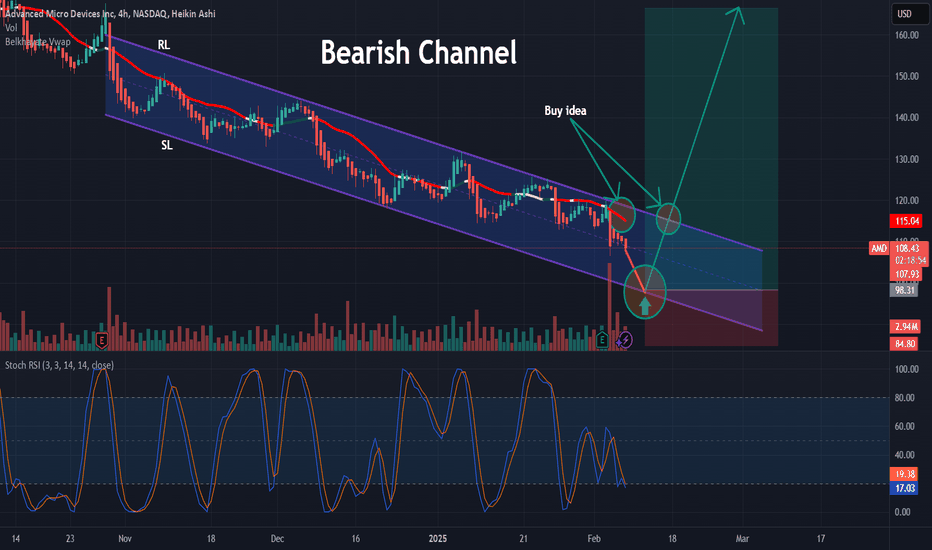Open the USD currency selector
Image resolution: width=932 pixels, height=550 pixels.
(x=910, y=14)
